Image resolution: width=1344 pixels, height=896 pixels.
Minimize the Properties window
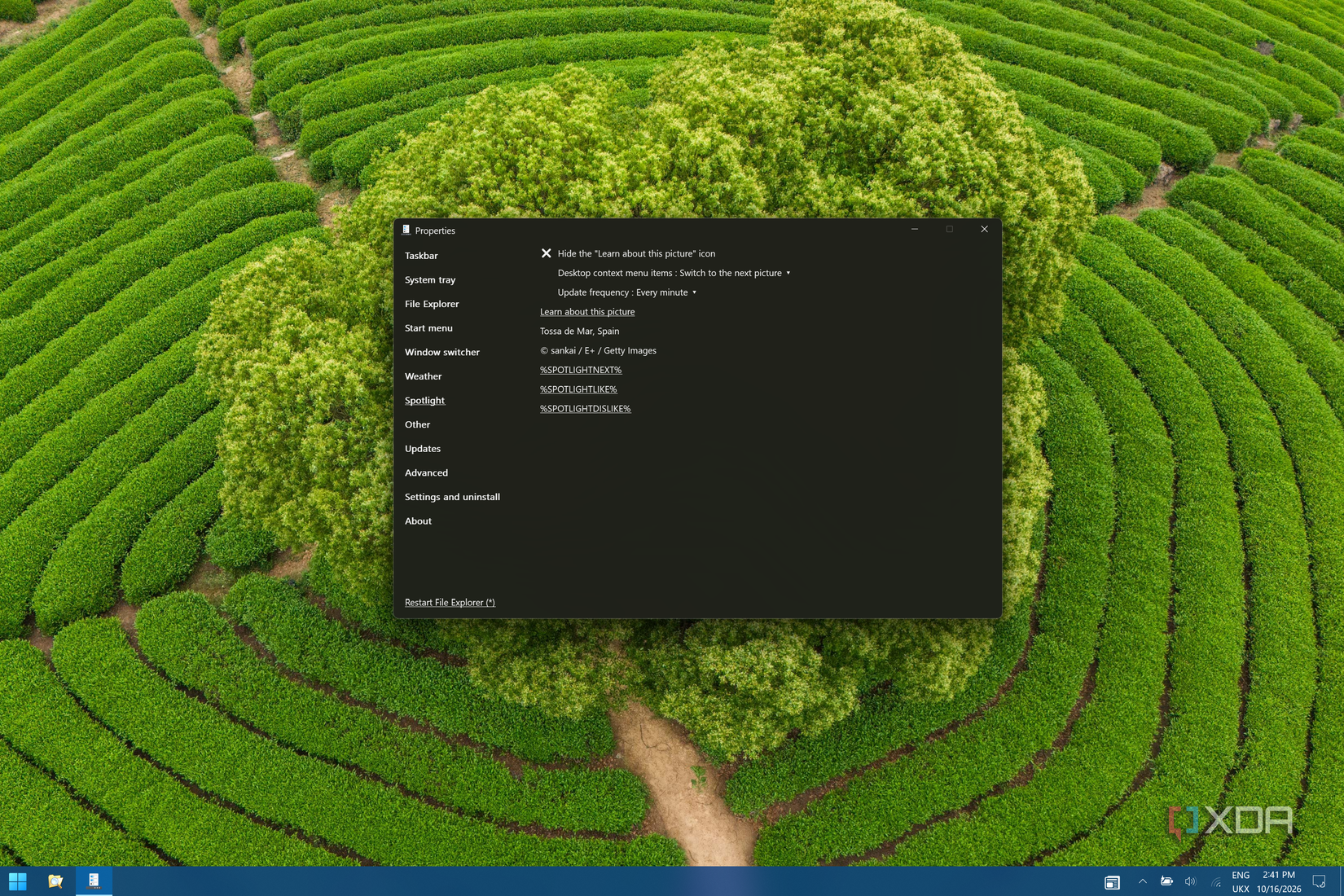[x=915, y=230]
